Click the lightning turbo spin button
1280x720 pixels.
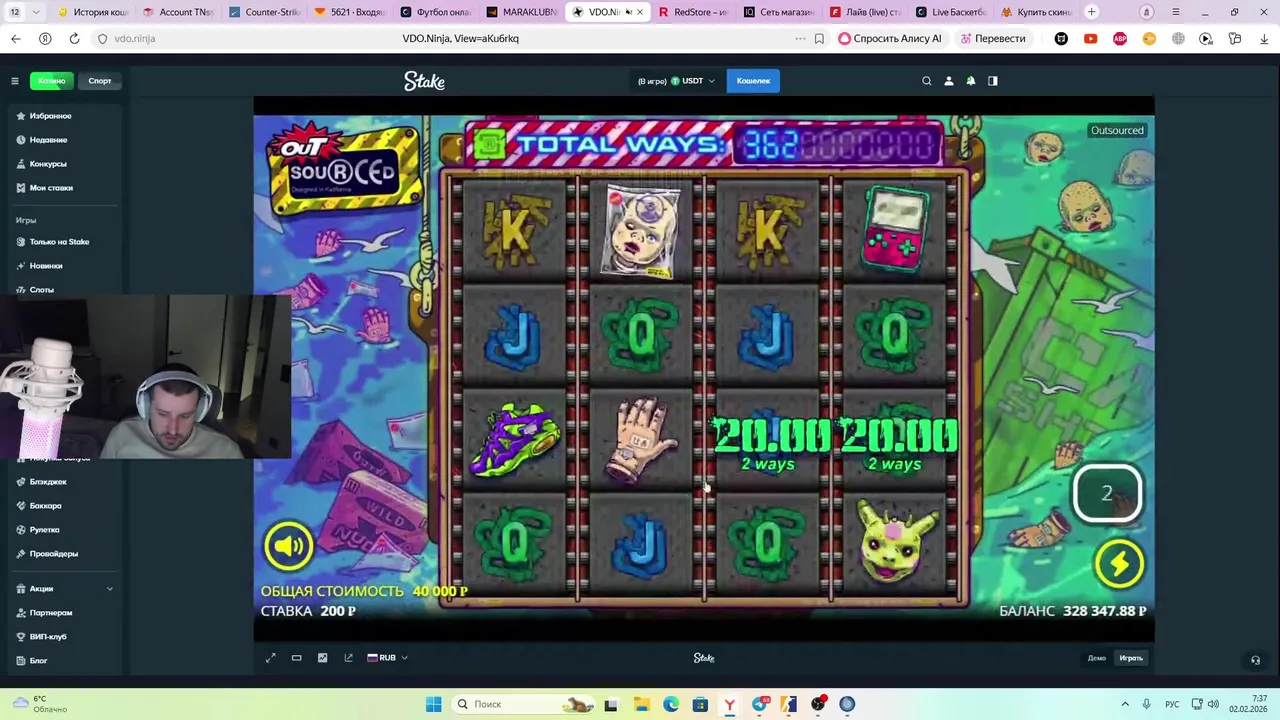point(1119,564)
